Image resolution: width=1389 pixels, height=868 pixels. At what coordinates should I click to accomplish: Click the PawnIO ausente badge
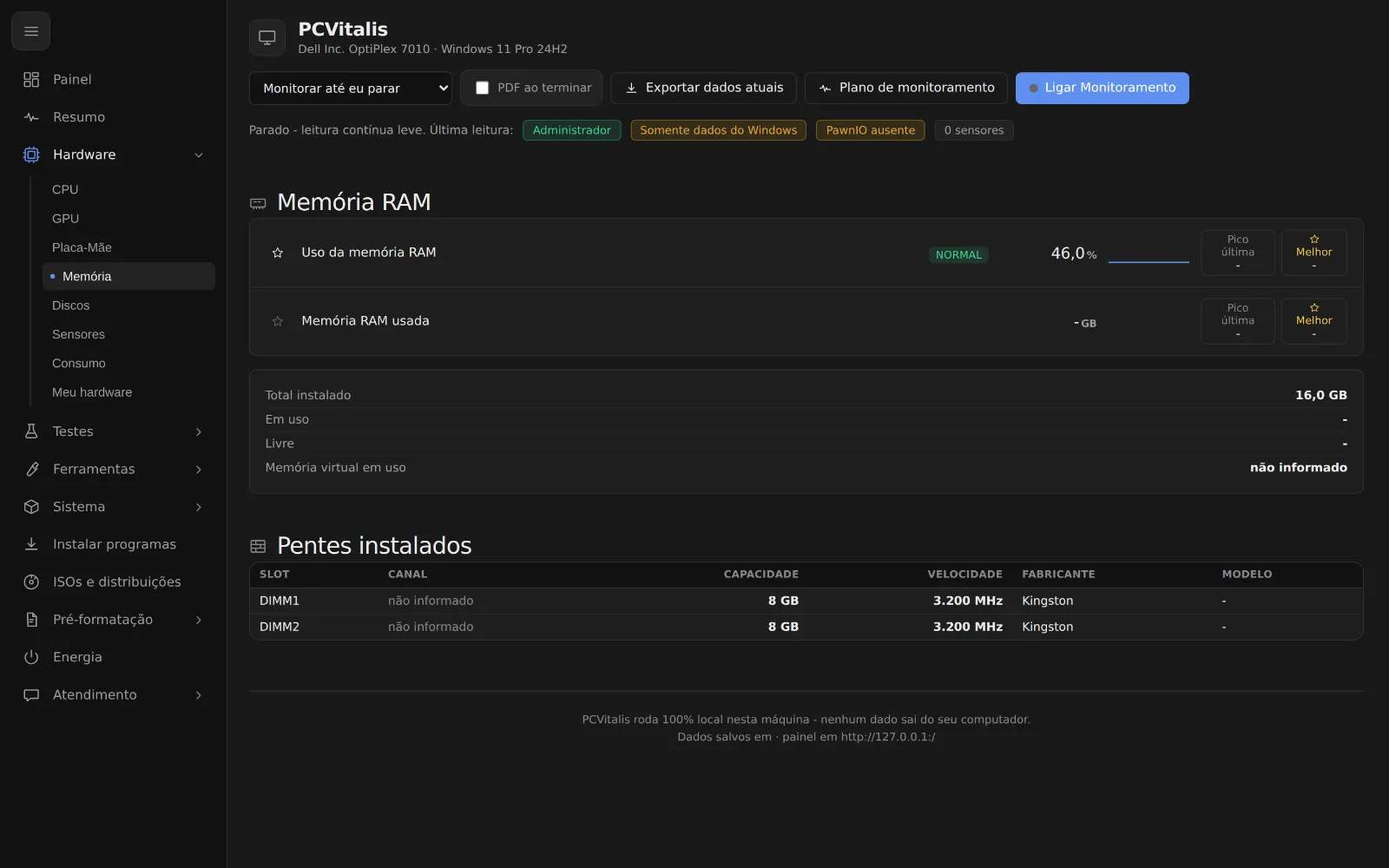(x=871, y=130)
